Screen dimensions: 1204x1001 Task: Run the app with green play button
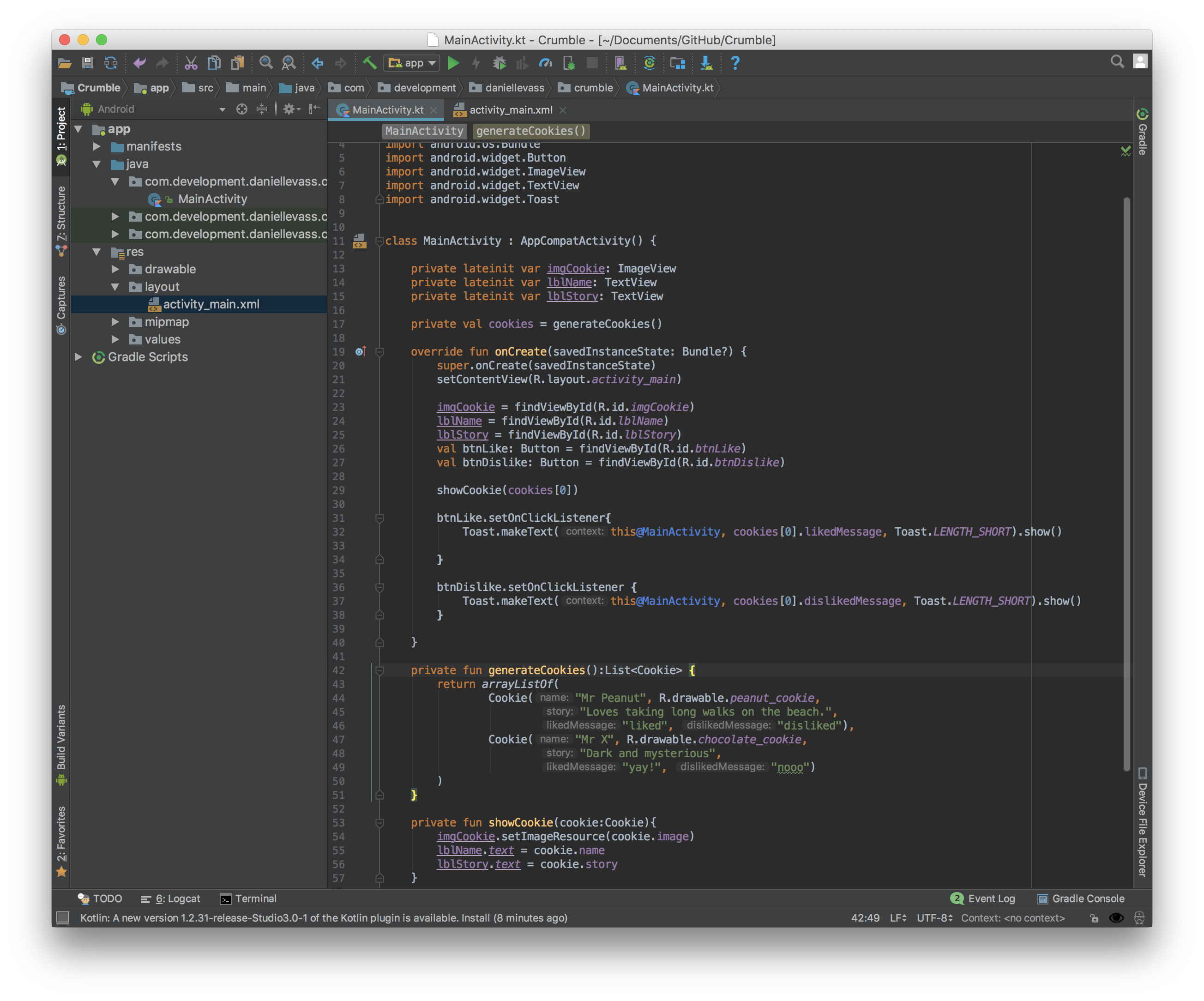(453, 63)
